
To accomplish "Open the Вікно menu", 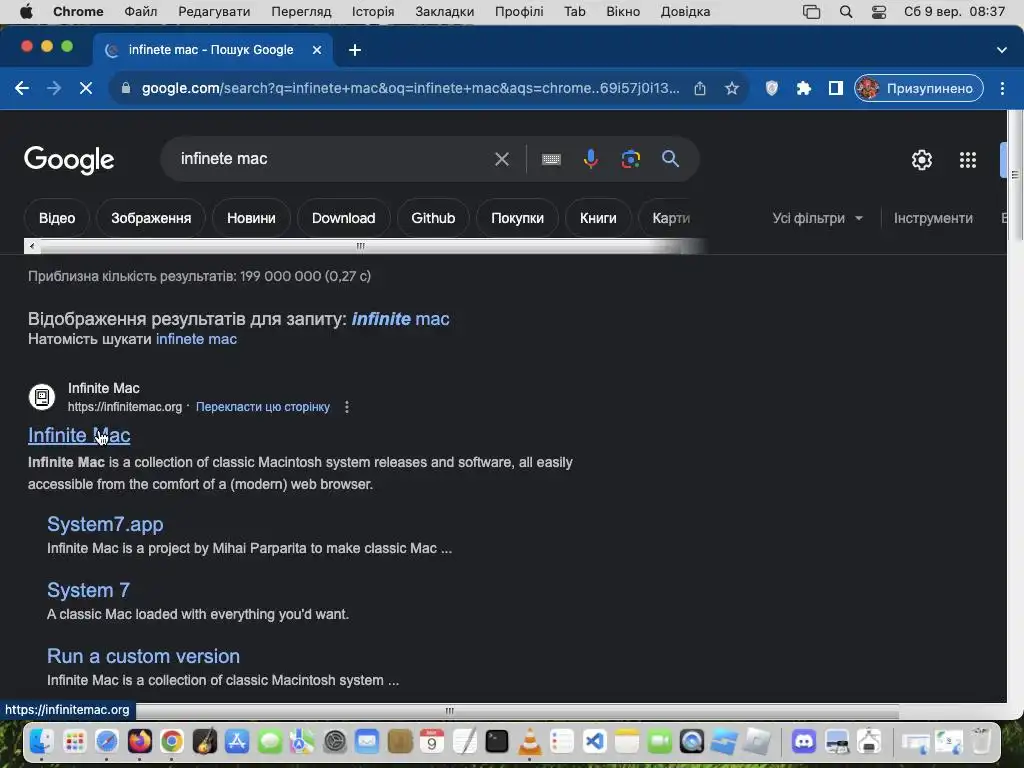I will (x=623, y=12).
